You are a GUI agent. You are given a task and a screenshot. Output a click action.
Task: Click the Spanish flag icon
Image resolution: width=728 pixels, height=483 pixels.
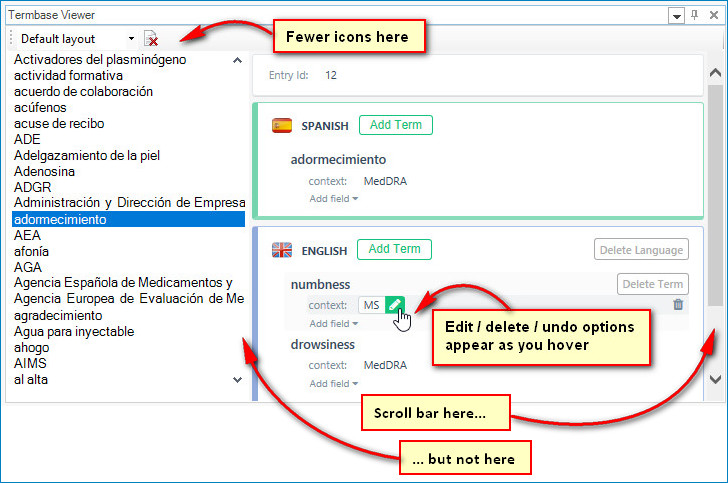coord(282,126)
